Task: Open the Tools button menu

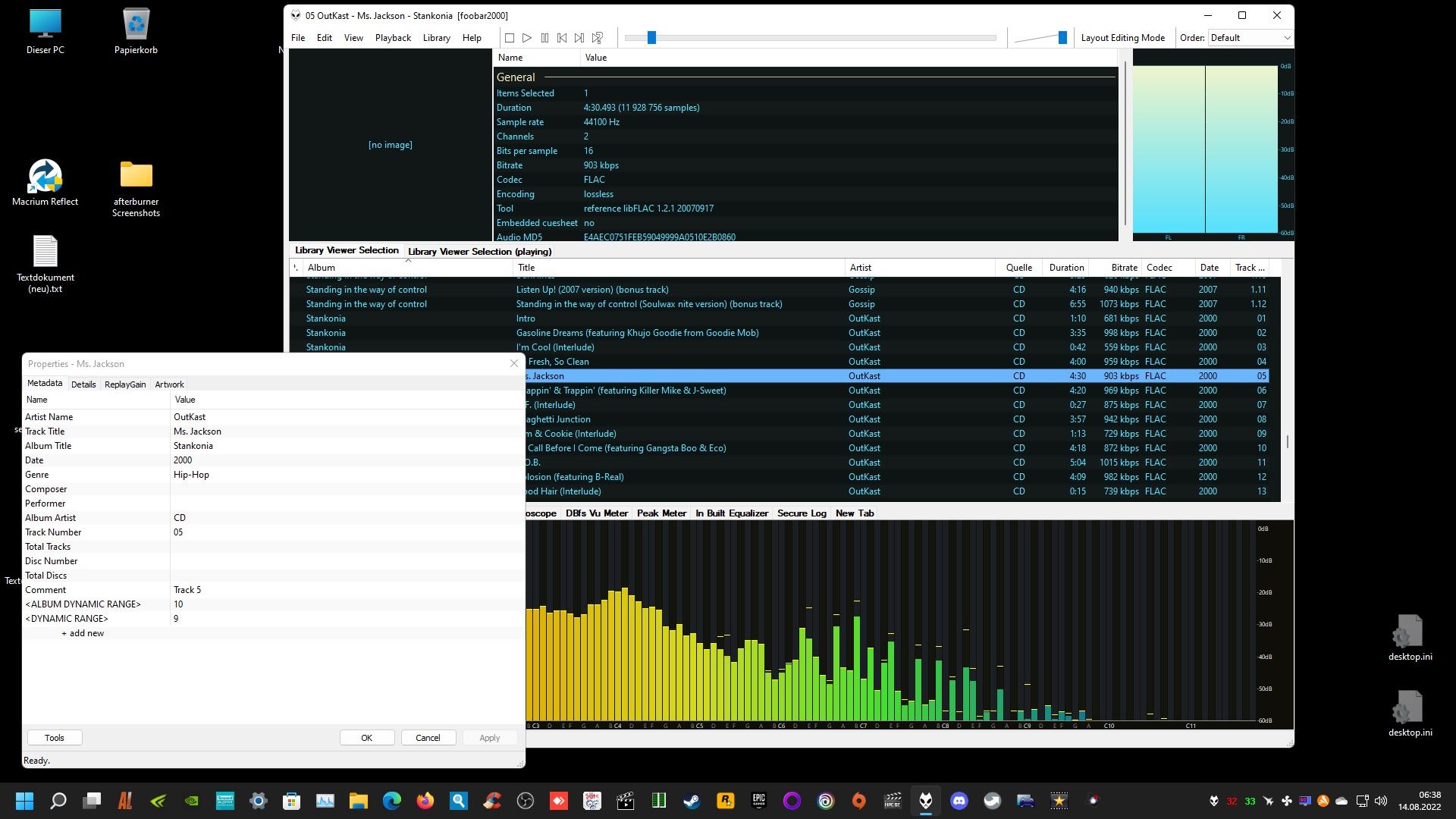Action: [55, 738]
